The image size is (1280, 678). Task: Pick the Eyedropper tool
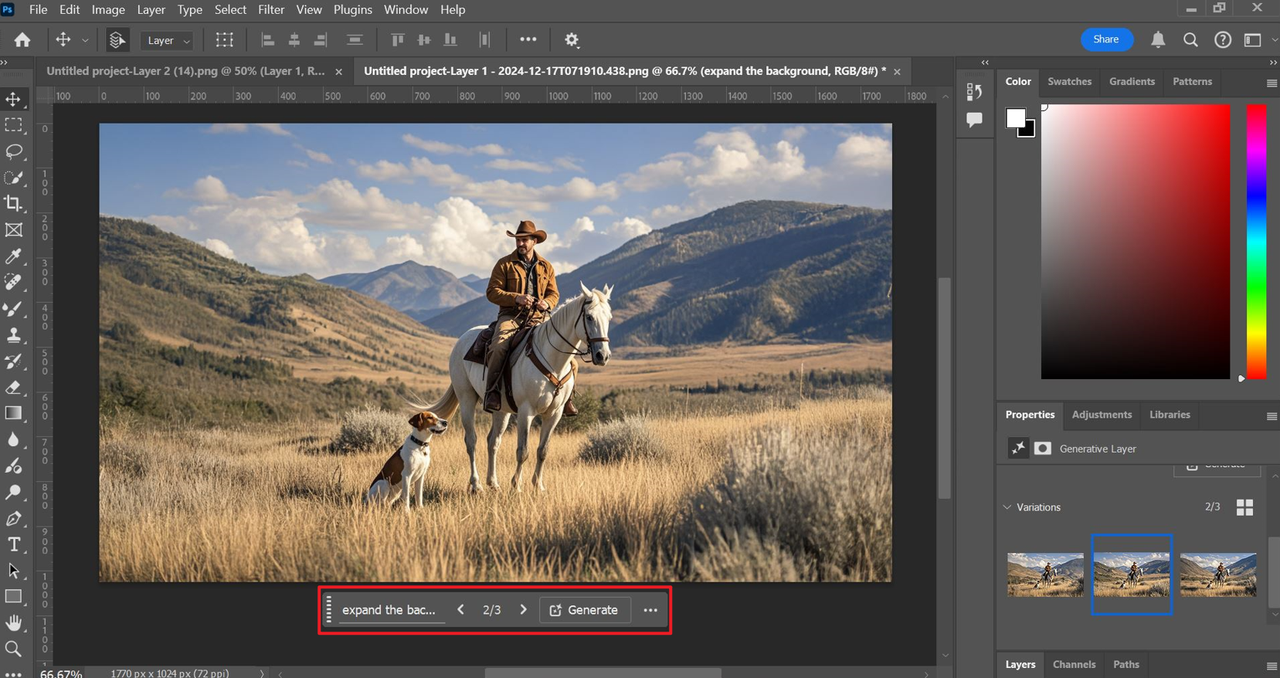point(14,256)
